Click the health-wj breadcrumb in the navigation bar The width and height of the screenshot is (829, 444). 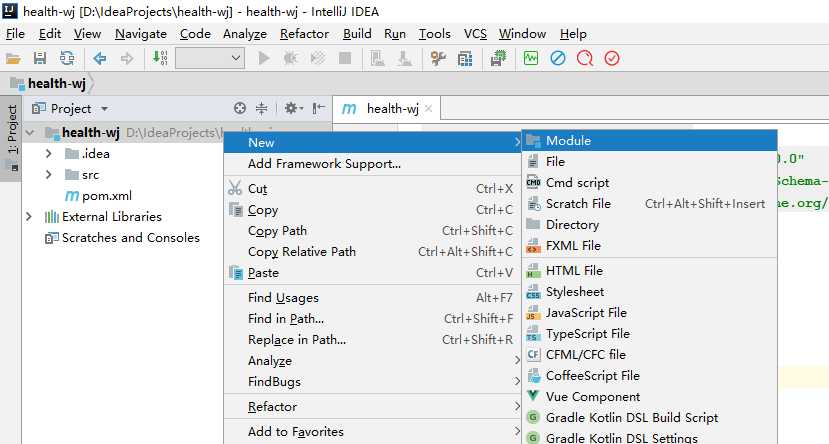tap(50, 84)
